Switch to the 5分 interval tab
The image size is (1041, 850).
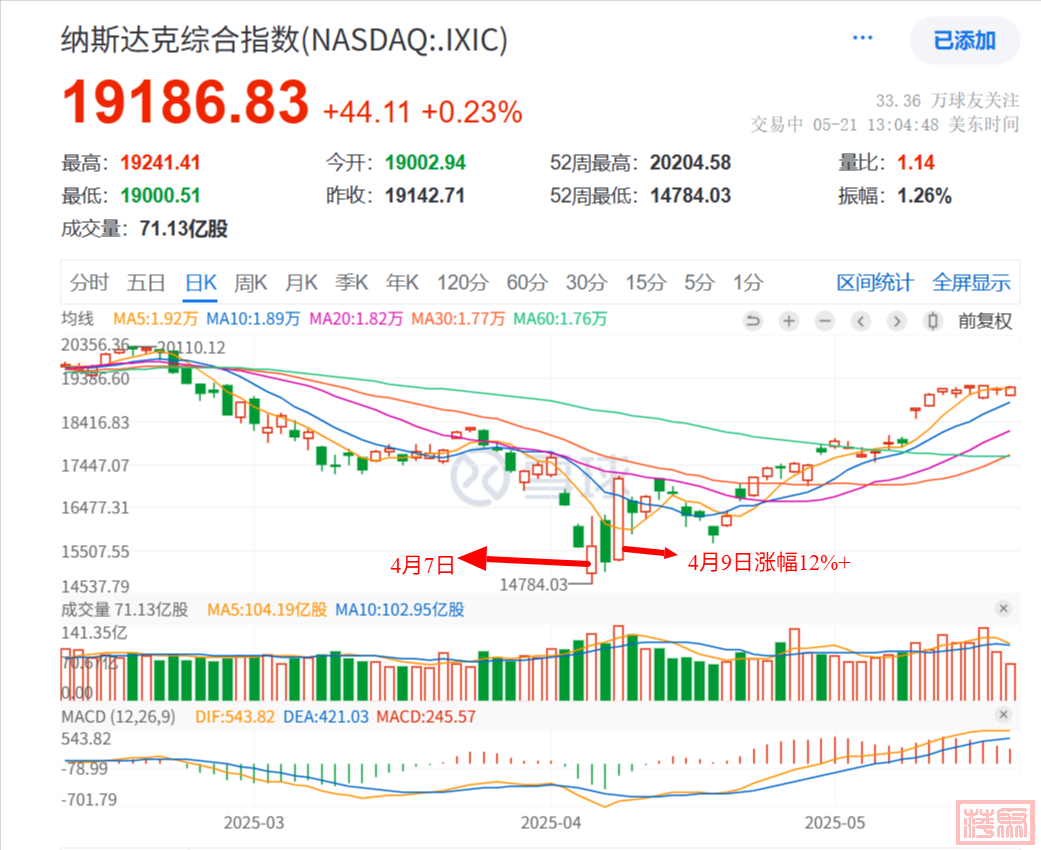coord(699,283)
